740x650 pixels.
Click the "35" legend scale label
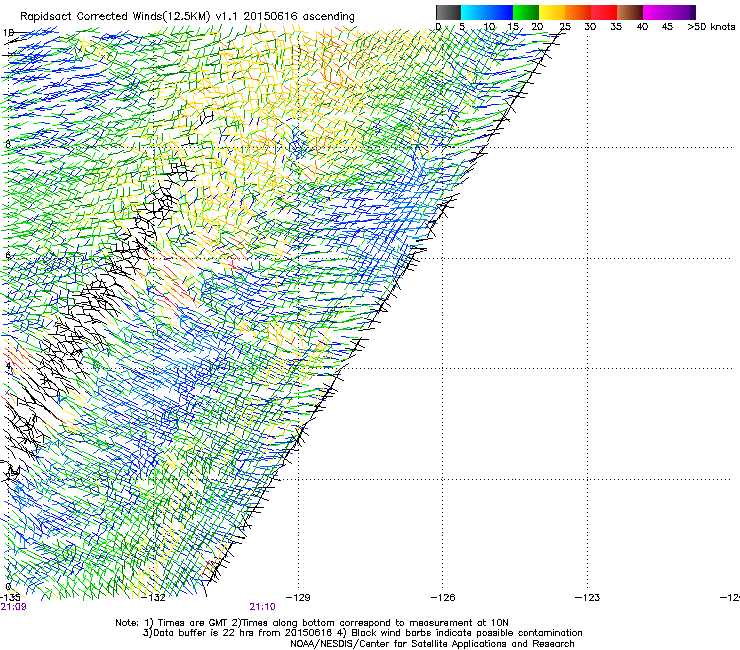pos(616,27)
